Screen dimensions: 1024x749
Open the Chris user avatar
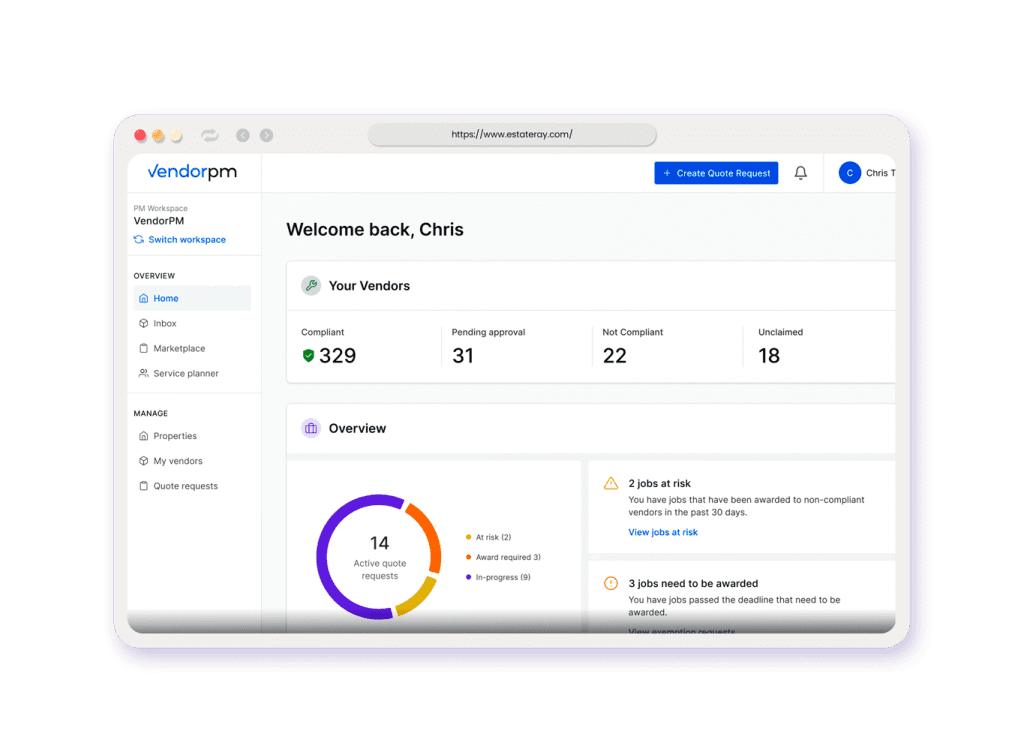pos(849,173)
